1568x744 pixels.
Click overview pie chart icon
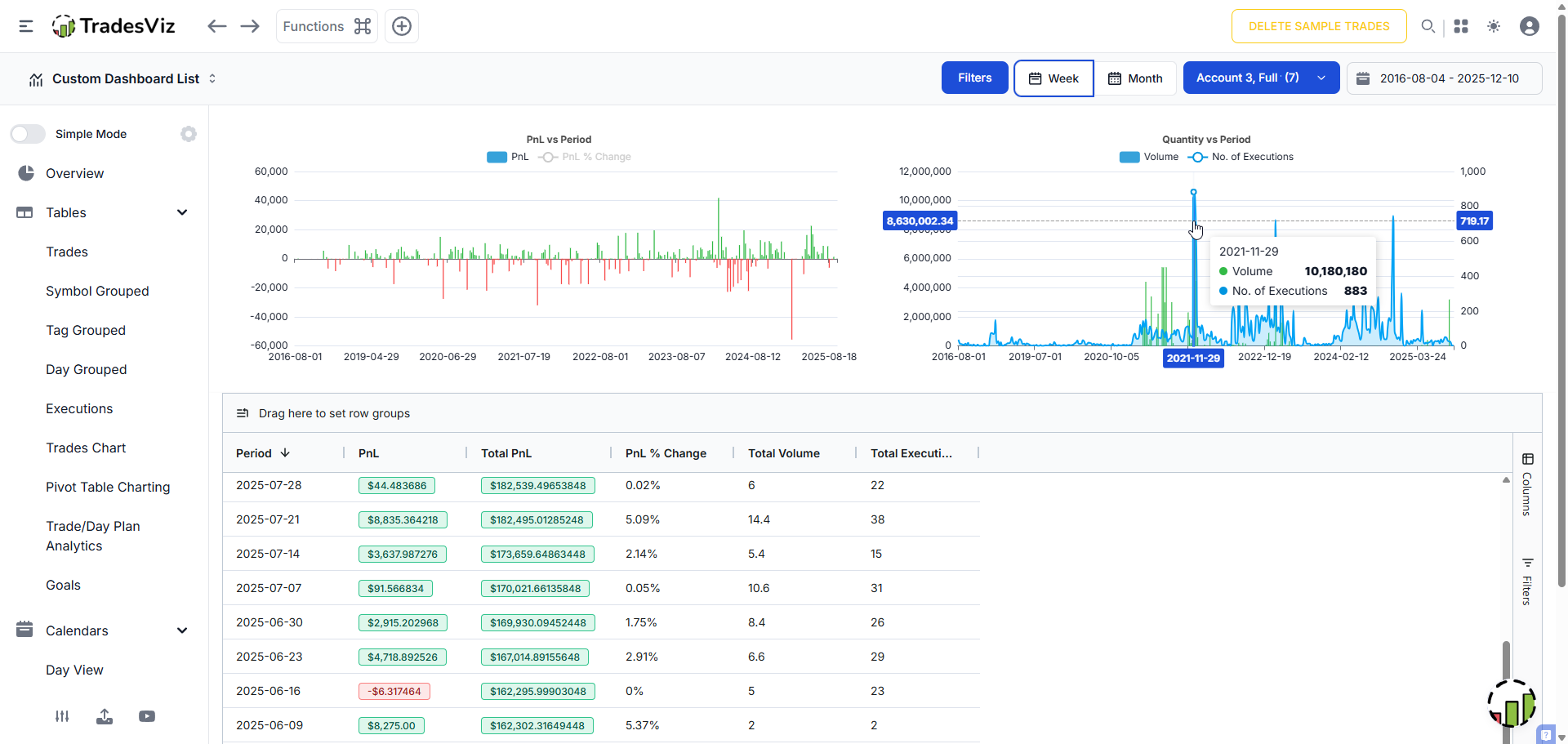(x=26, y=173)
